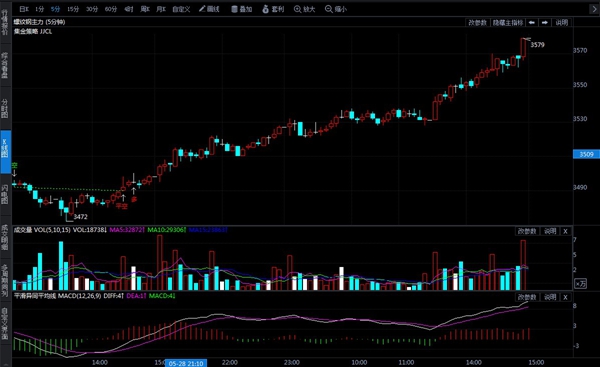Click the 3472 low price marker
Image resolution: width=600 pixels, height=367 pixels.
click(x=80, y=217)
